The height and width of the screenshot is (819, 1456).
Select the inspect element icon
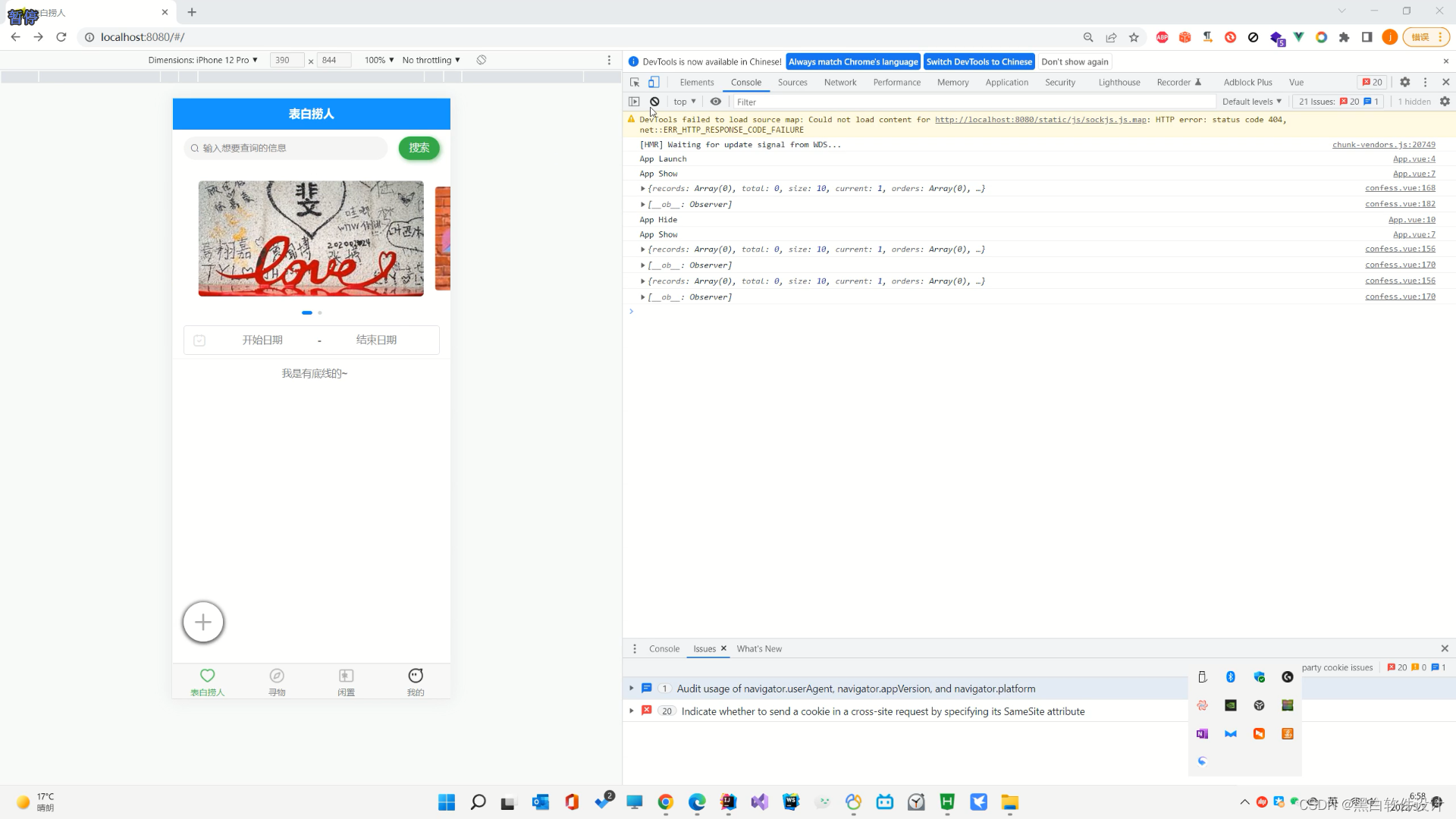(x=634, y=81)
